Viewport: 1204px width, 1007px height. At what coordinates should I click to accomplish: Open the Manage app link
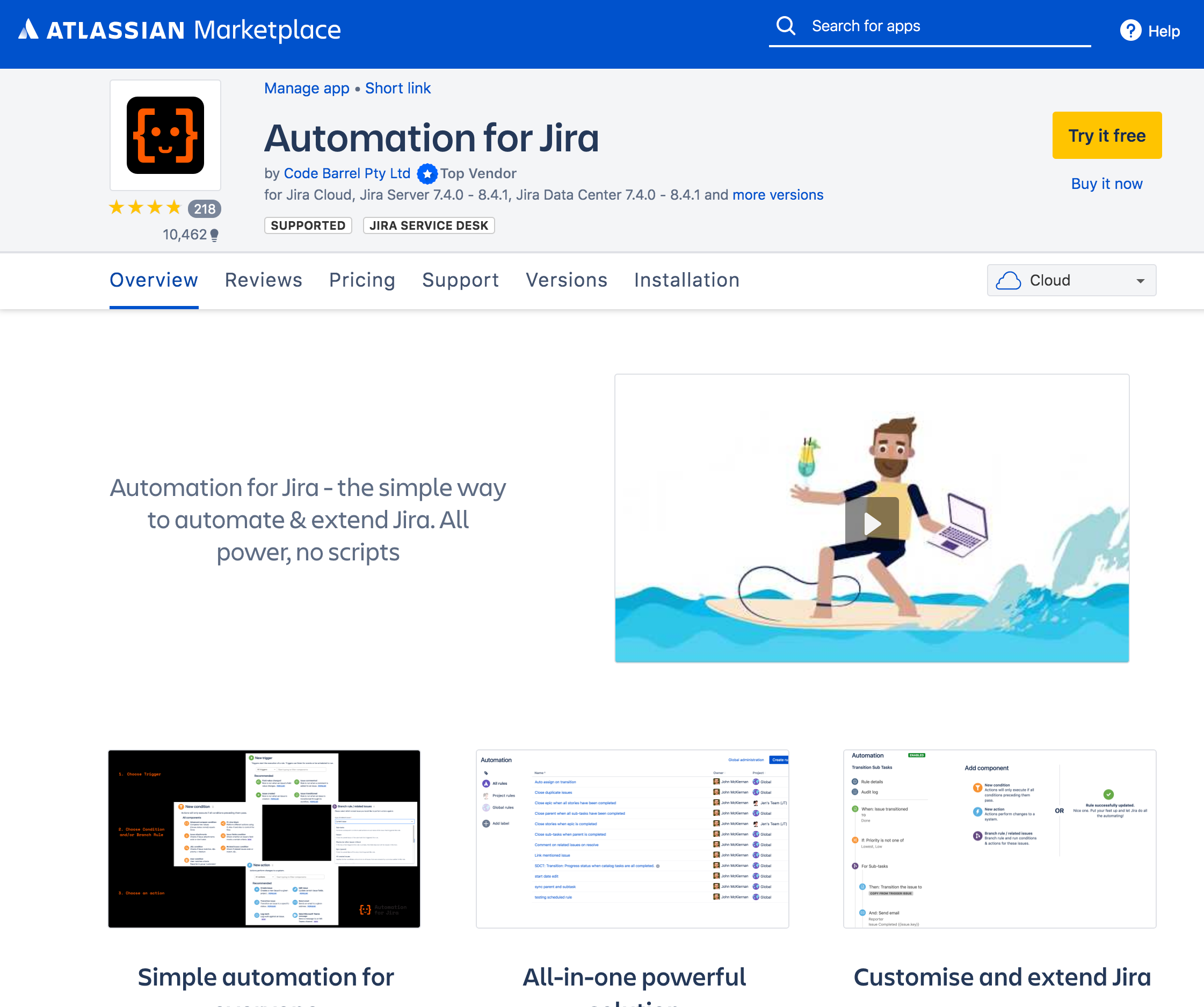pos(307,88)
